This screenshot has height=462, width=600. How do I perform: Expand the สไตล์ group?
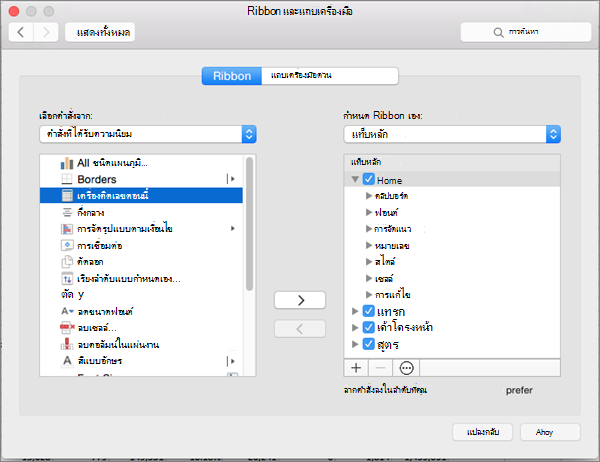pos(369,261)
